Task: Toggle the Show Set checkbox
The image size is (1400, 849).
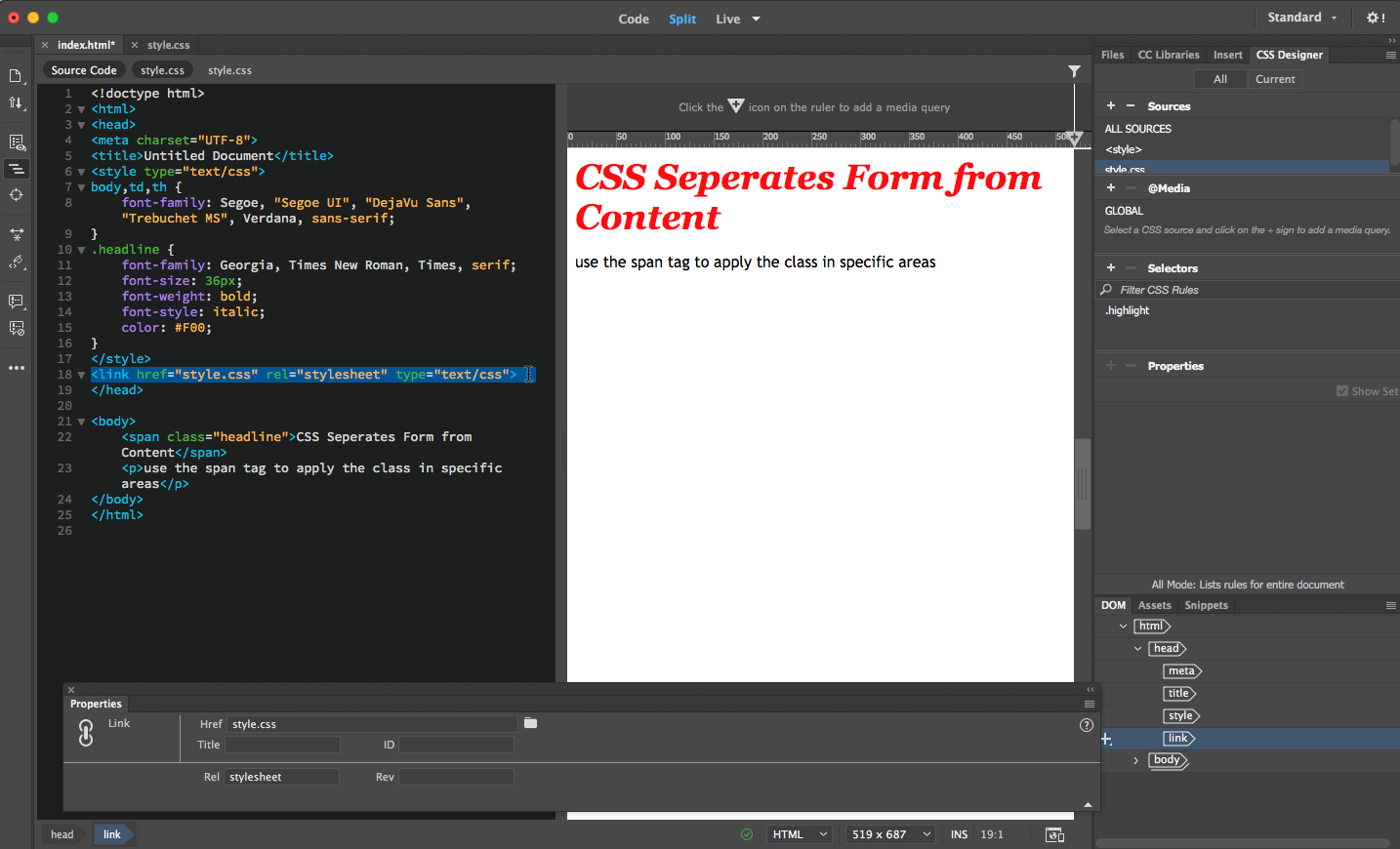Action: (x=1342, y=391)
